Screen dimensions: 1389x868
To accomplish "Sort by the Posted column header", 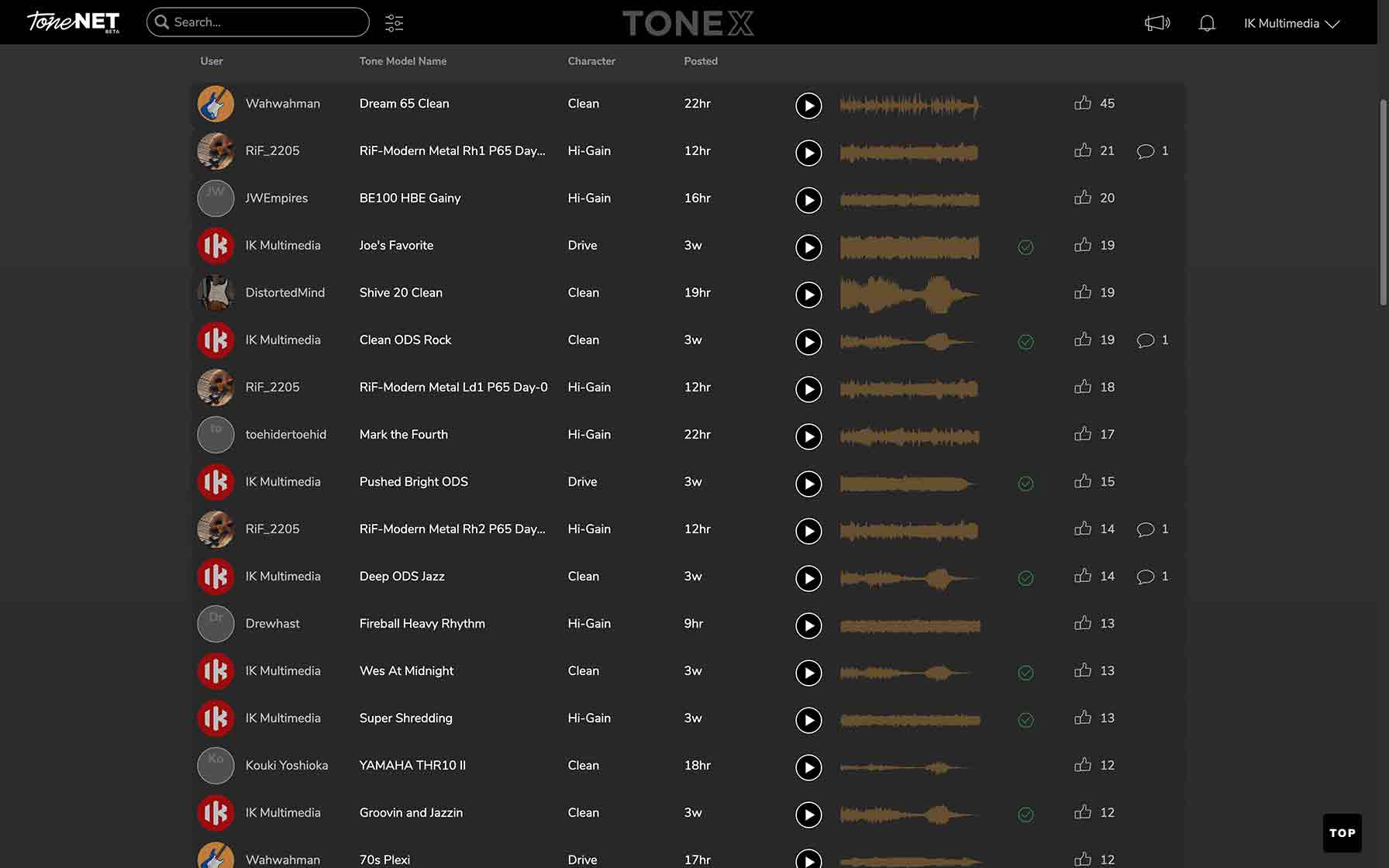I will pos(701,61).
